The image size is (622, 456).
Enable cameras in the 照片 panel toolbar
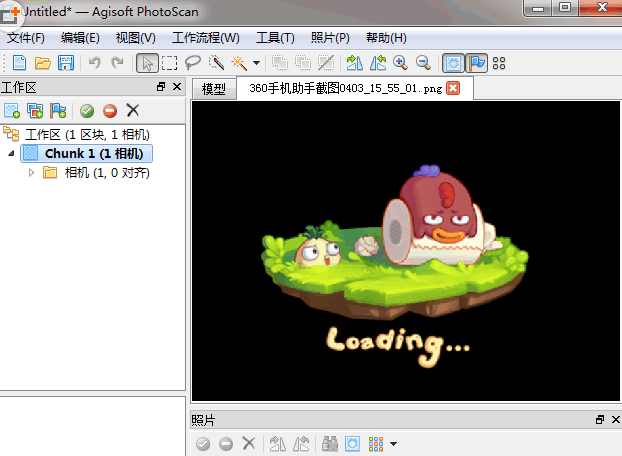203,444
